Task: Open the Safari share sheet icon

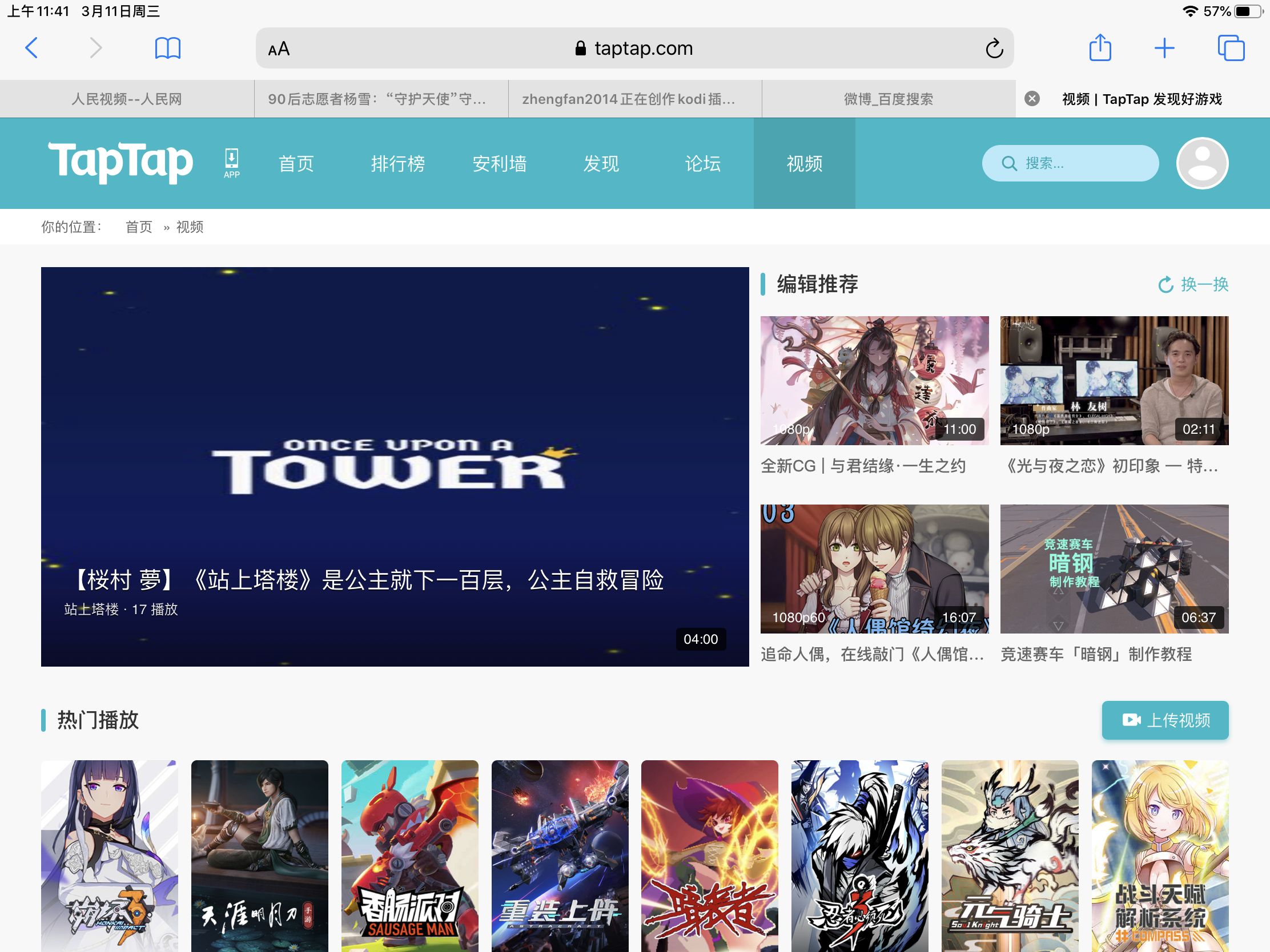Action: pyautogui.click(x=1100, y=47)
